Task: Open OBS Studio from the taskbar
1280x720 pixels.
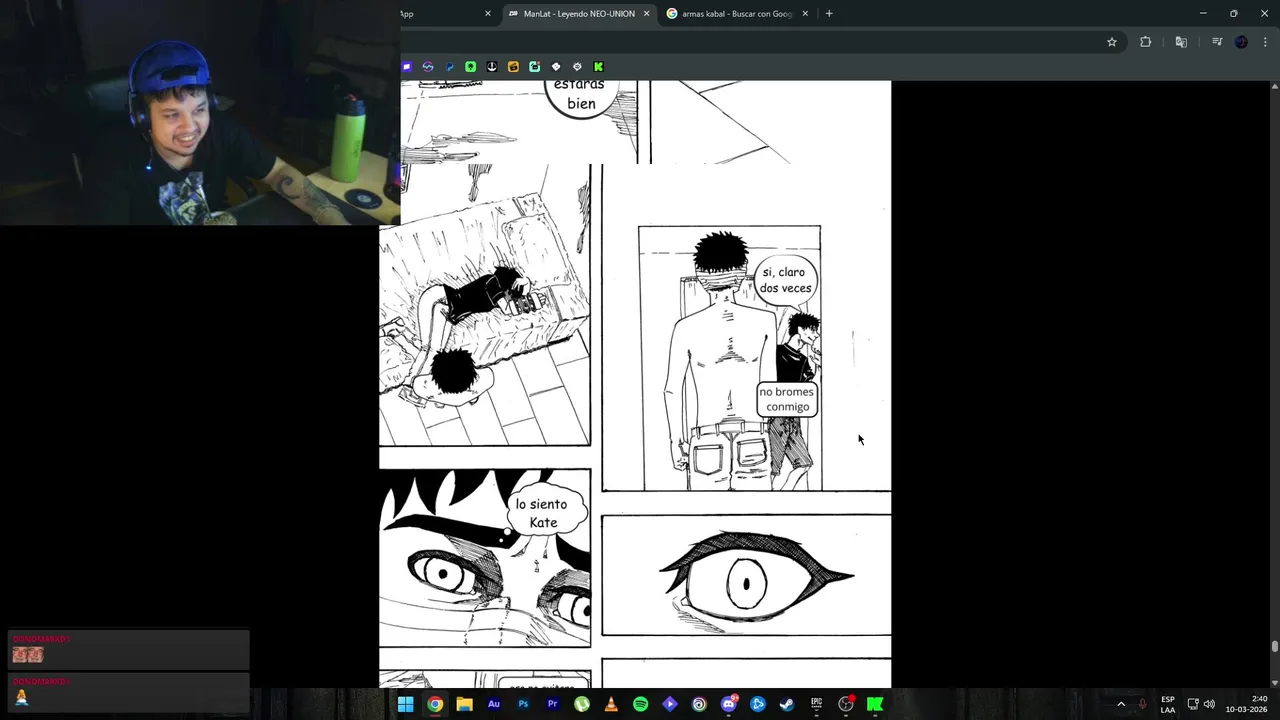Action: pyautogui.click(x=846, y=704)
